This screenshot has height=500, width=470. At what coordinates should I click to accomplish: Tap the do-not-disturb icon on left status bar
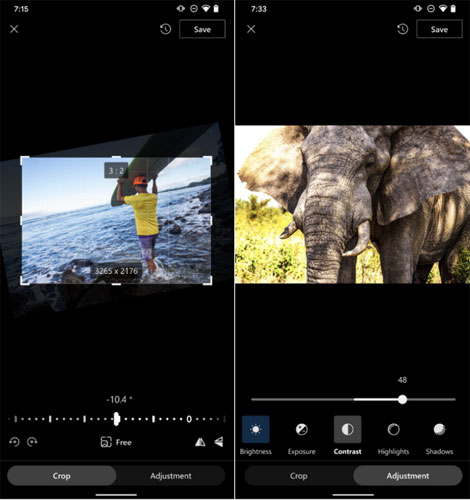click(x=194, y=9)
